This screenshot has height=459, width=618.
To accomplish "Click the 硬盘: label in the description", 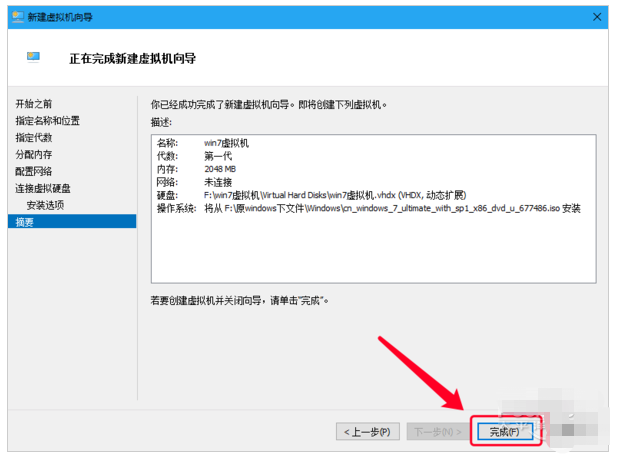I will 168,195.
